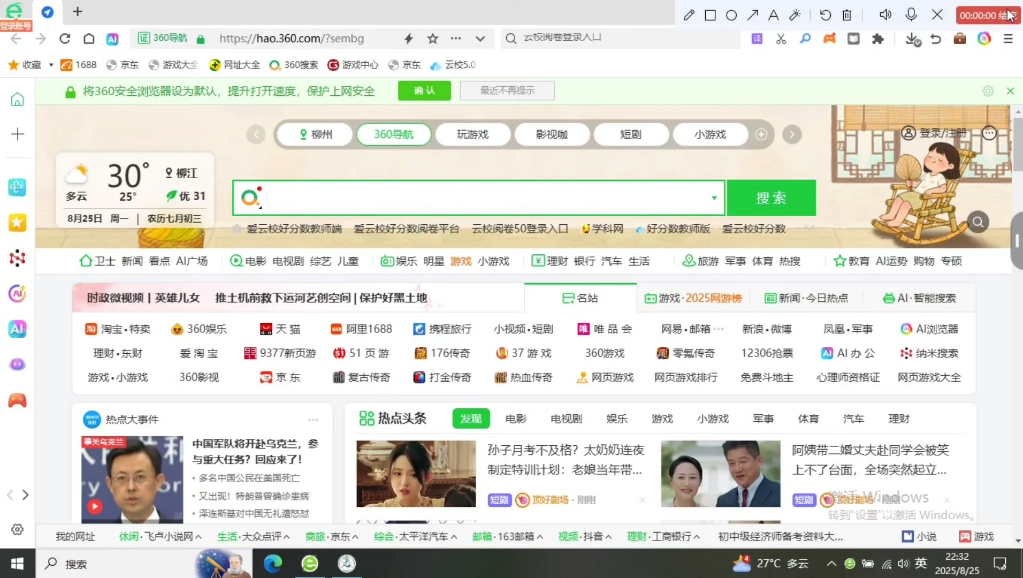Click the undo annotation icon
The height and width of the screenshot is (578, 1023).
825,15
